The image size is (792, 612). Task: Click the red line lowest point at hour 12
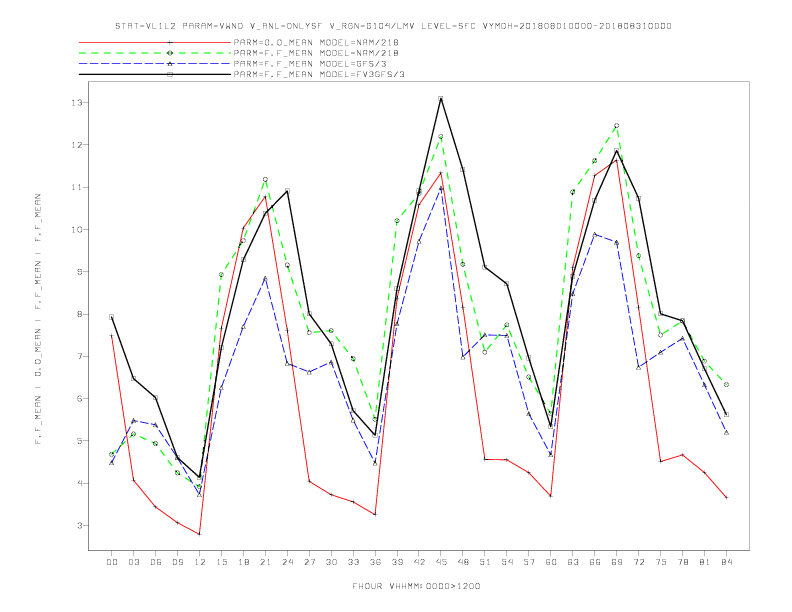[200, 534]
